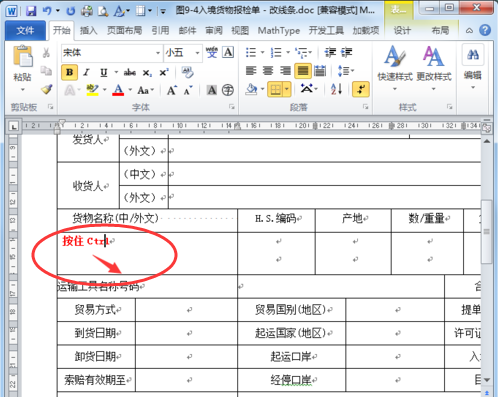Toggle Subscript formatting
The height and width of the screenshot is (397, 498).
pos(147,72)
